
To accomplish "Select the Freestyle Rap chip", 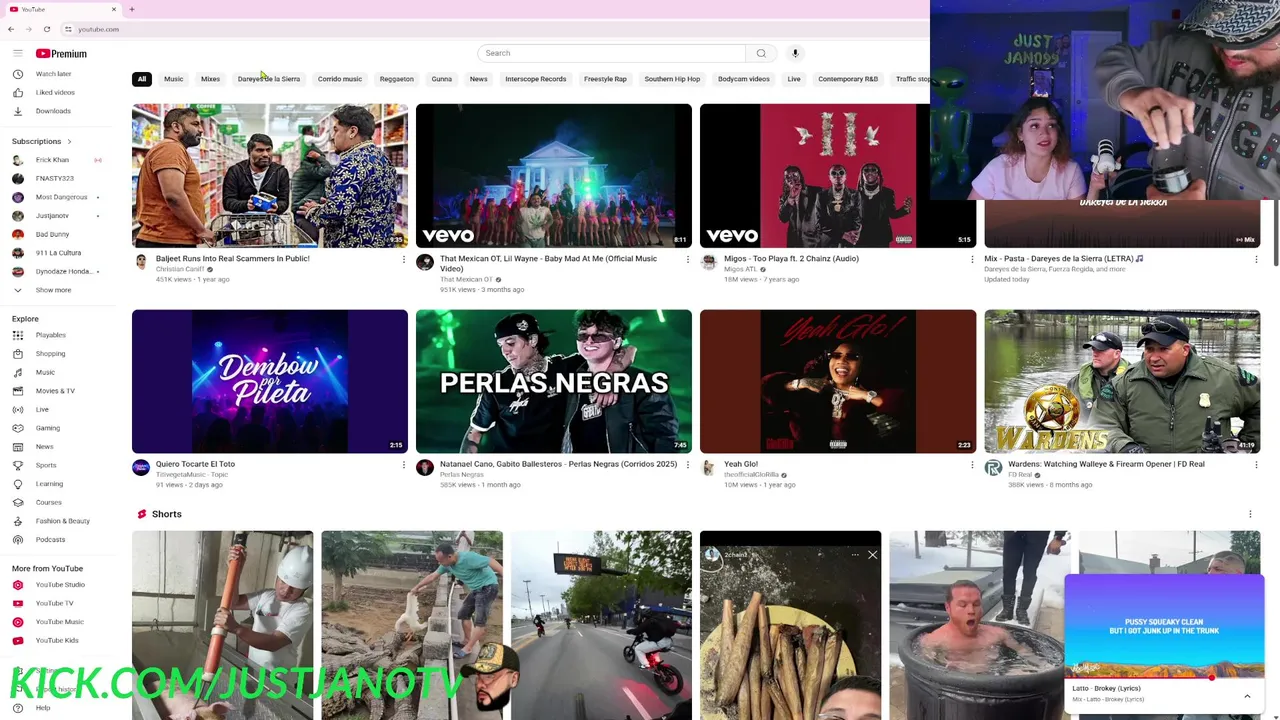I will click(605, 79).
